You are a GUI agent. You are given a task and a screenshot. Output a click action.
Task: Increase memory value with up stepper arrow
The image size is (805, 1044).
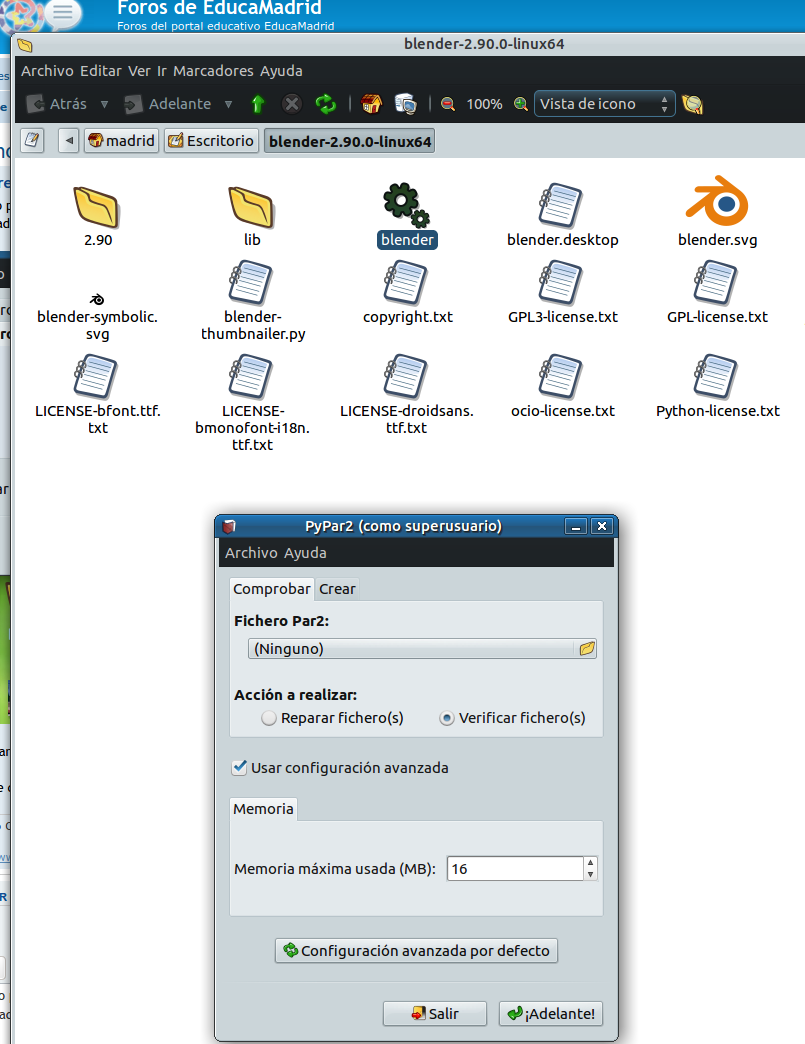click(x=591, y=862)
